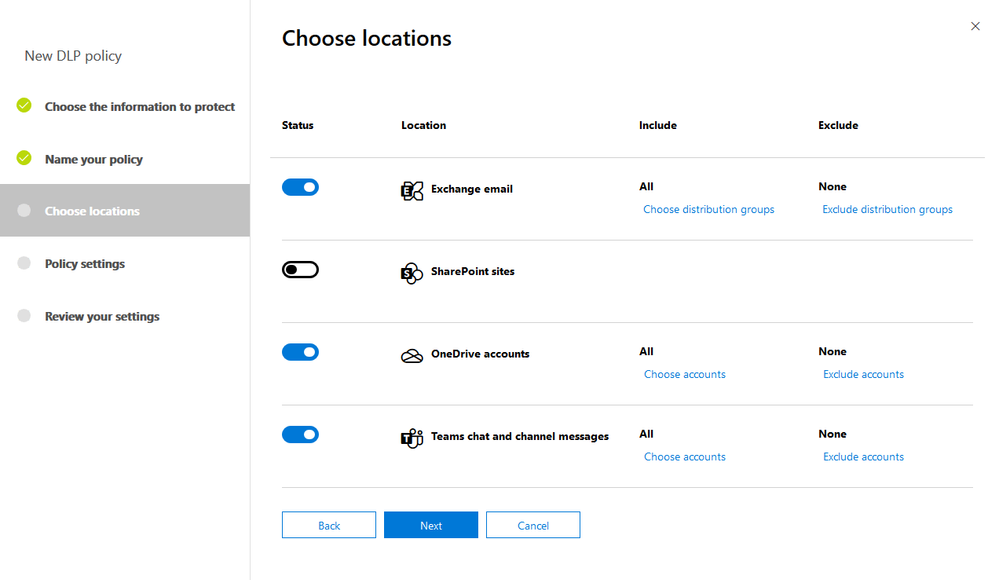
Task: Click the grey step circle beside Choose locations
Action: click(x=24, y=210)
